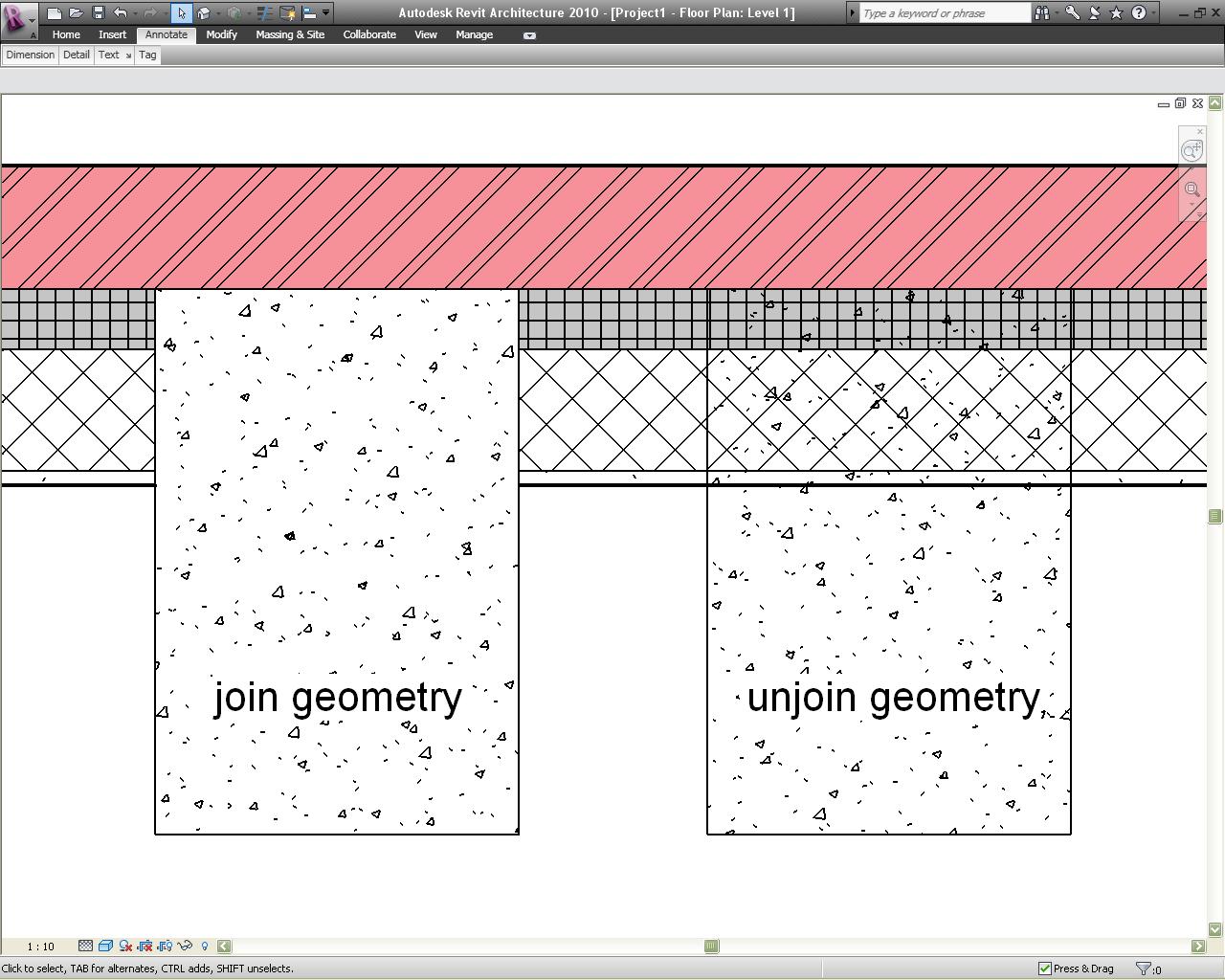Viewport: 1225px width, 980px height.
Task: Toggle Crop View icon in view controls
Action: pos(145,947)
